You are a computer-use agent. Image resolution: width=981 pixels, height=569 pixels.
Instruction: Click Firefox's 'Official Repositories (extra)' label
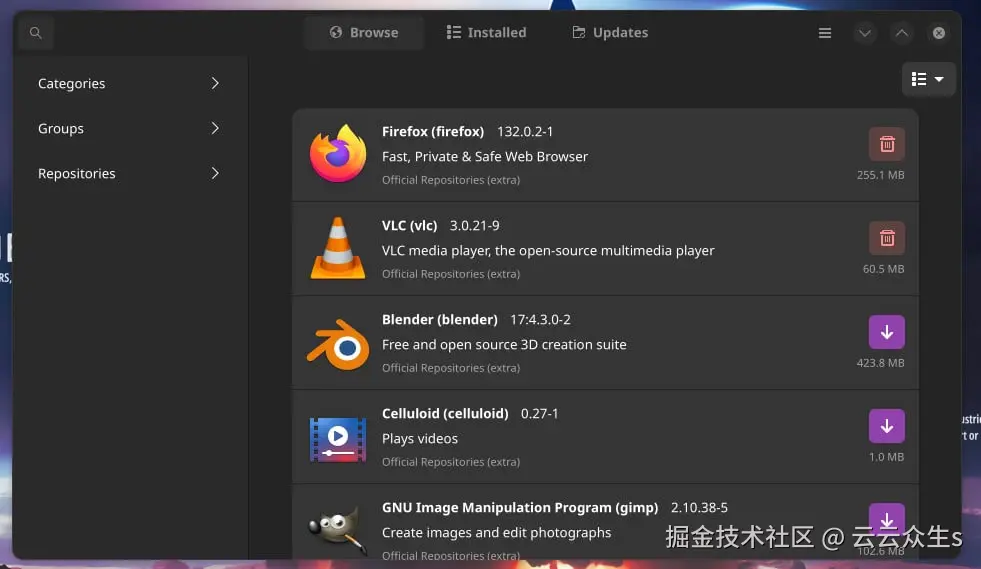pos(450,180)
